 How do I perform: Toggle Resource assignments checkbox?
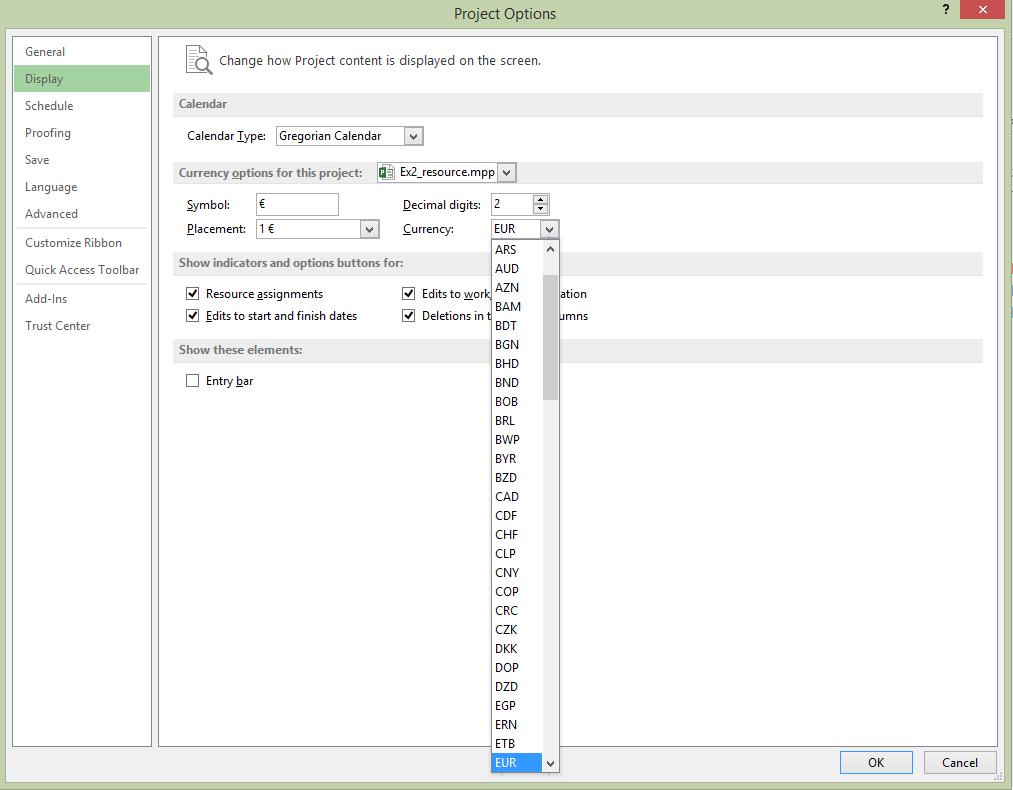pos(193,294)
